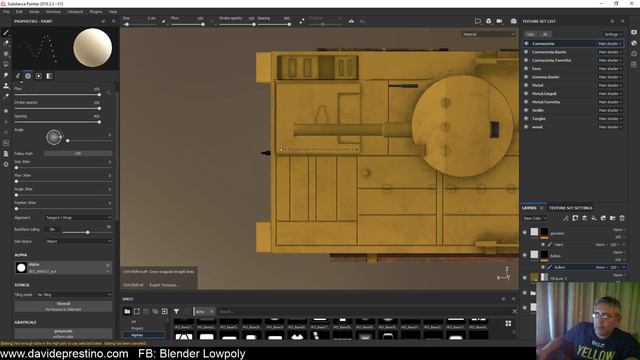Open the Viewport menu
The width and height of the screenshot is (640, 360).
[75, 12]
